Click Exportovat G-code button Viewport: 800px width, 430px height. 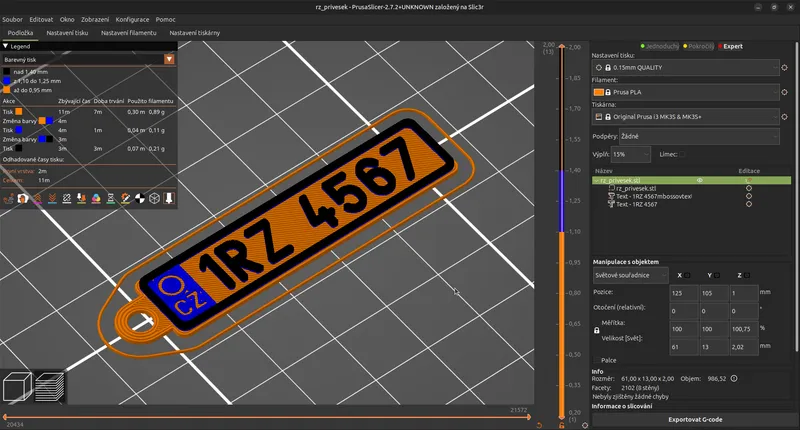695,419
